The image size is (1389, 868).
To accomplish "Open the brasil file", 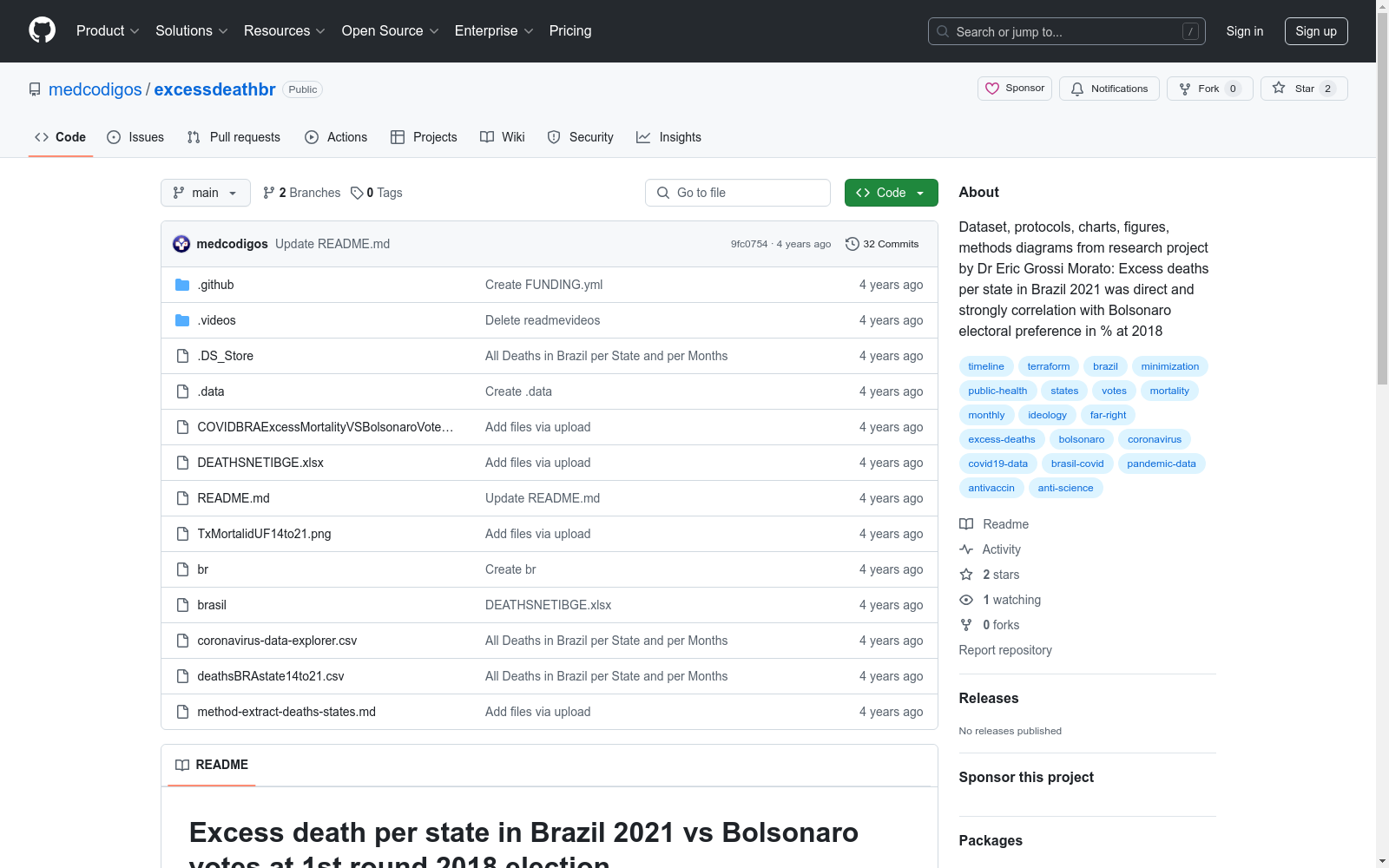I will tap(212, 605).
